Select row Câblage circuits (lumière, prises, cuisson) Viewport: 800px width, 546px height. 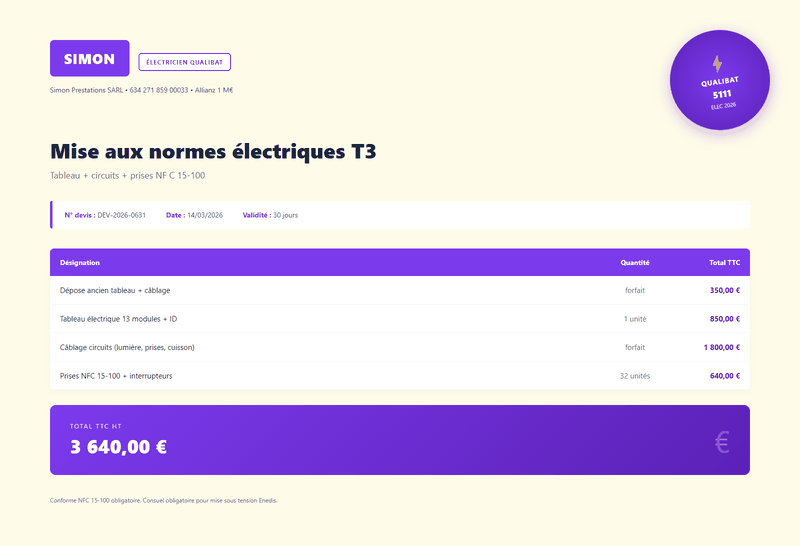tap(400, 348)
